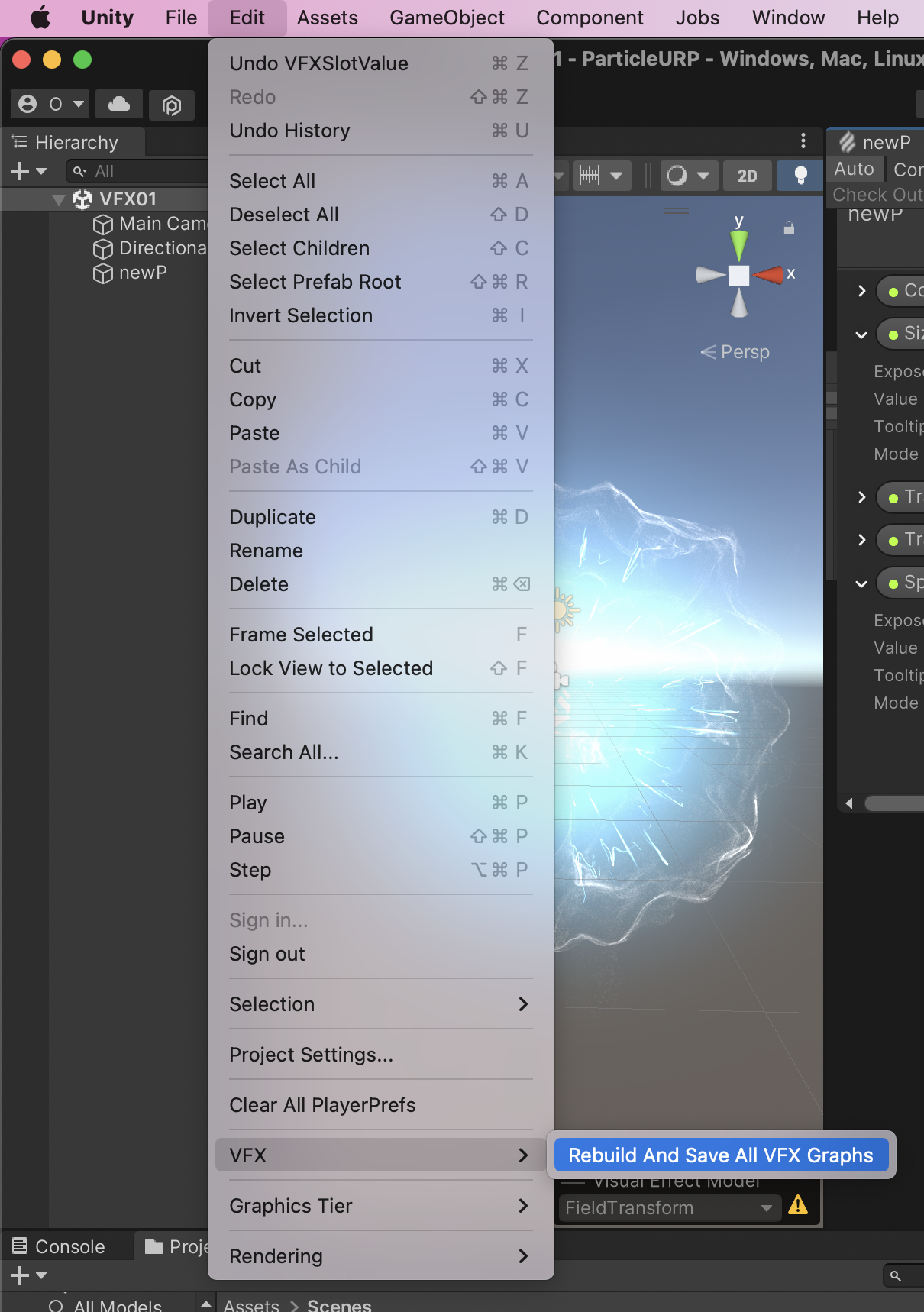Click the red X axis gizmo cone
This screenshot has height=1312, width=924.
pyautogui.click(x=768, y=274)
